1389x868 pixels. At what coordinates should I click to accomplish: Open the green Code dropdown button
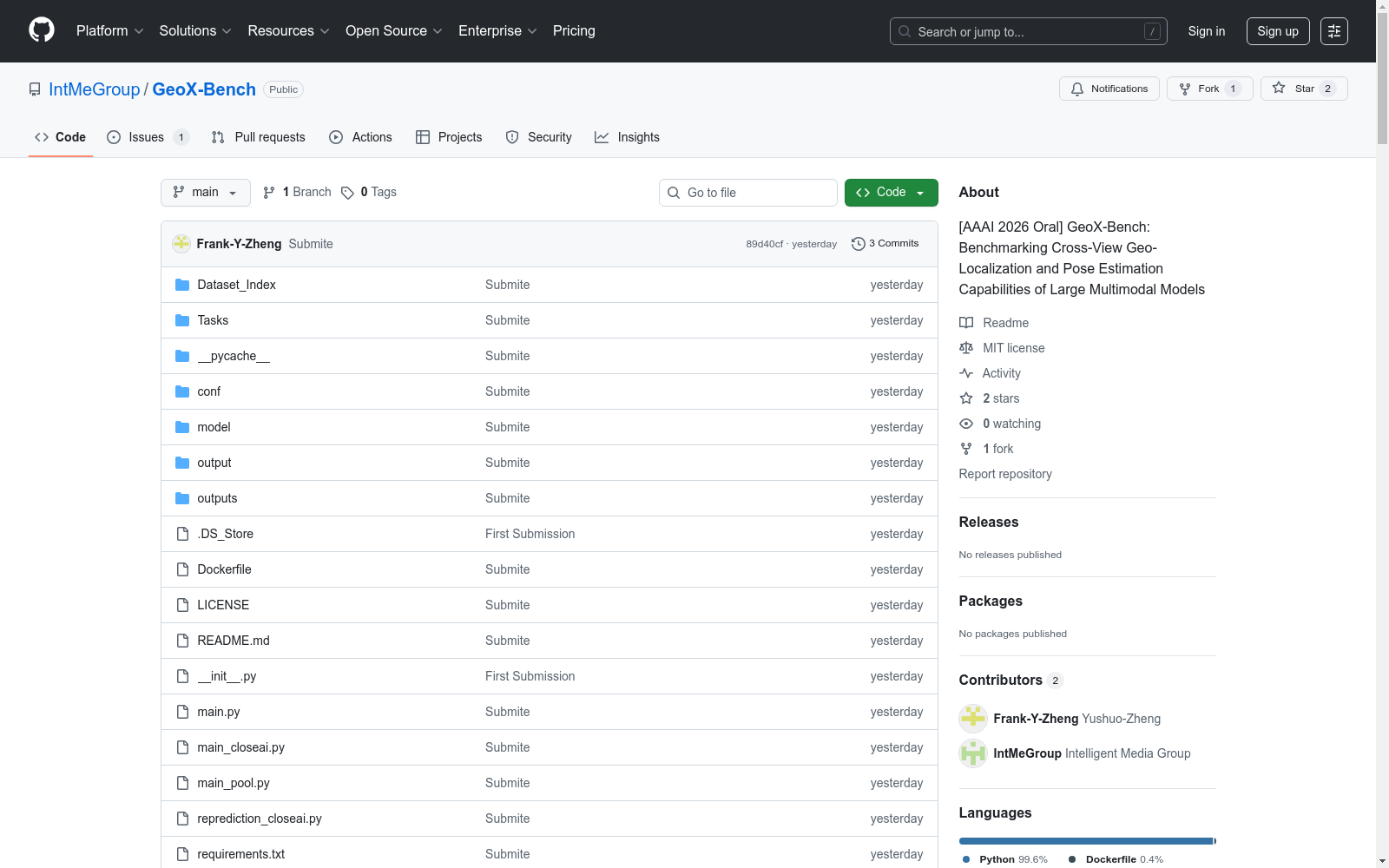click(892, 193)
